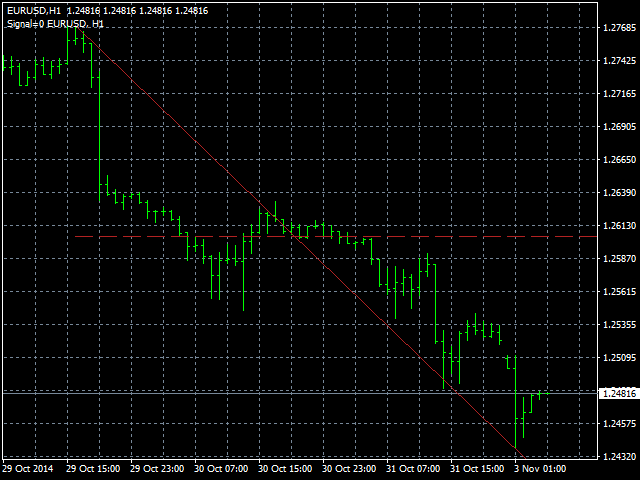Click the 29 Oct 2014 date label
This screenshot has width=640, height=480.
[28, 468]
